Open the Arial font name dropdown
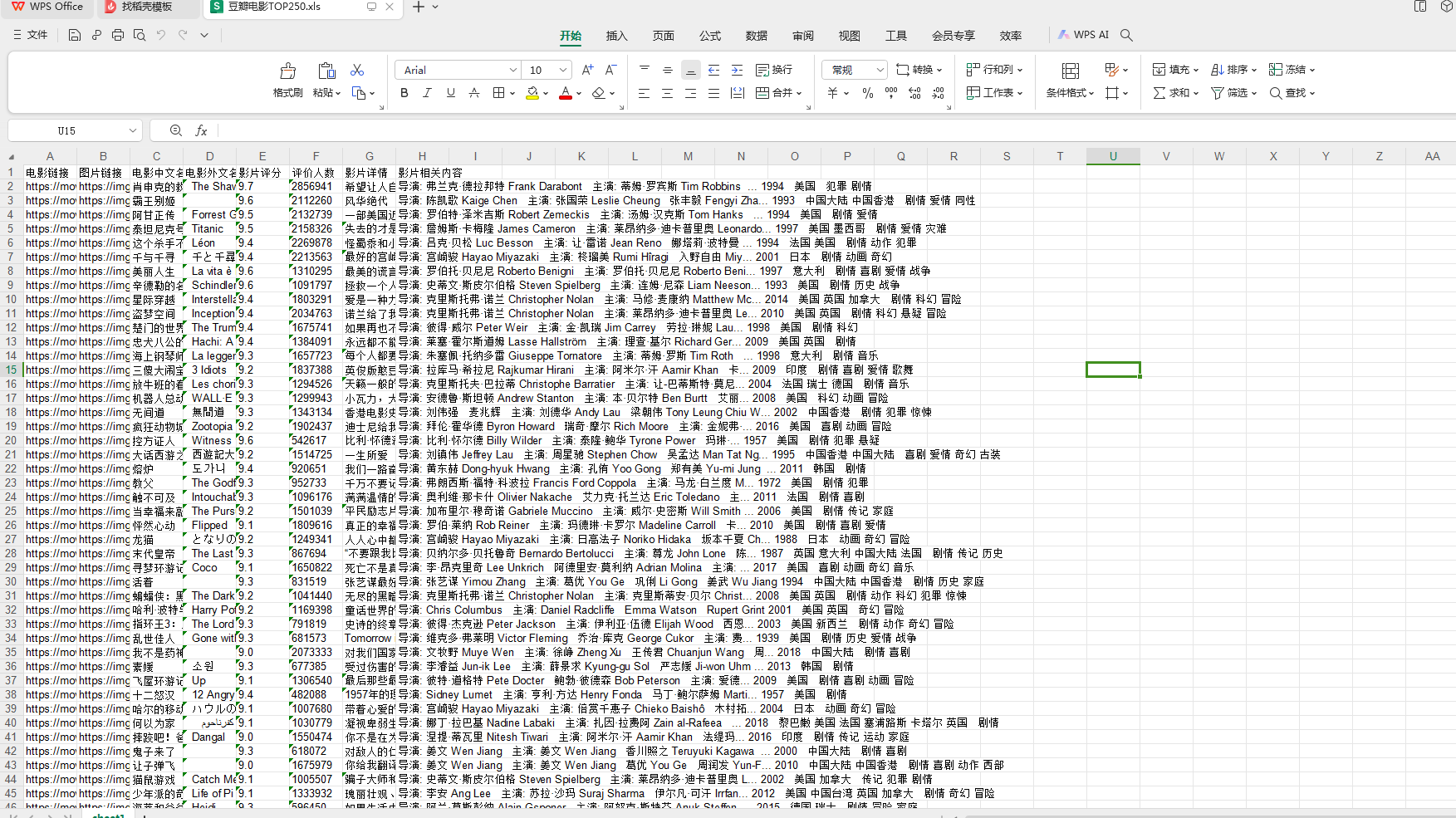The height and width of the screenshot is (818, 1456). 512,70
